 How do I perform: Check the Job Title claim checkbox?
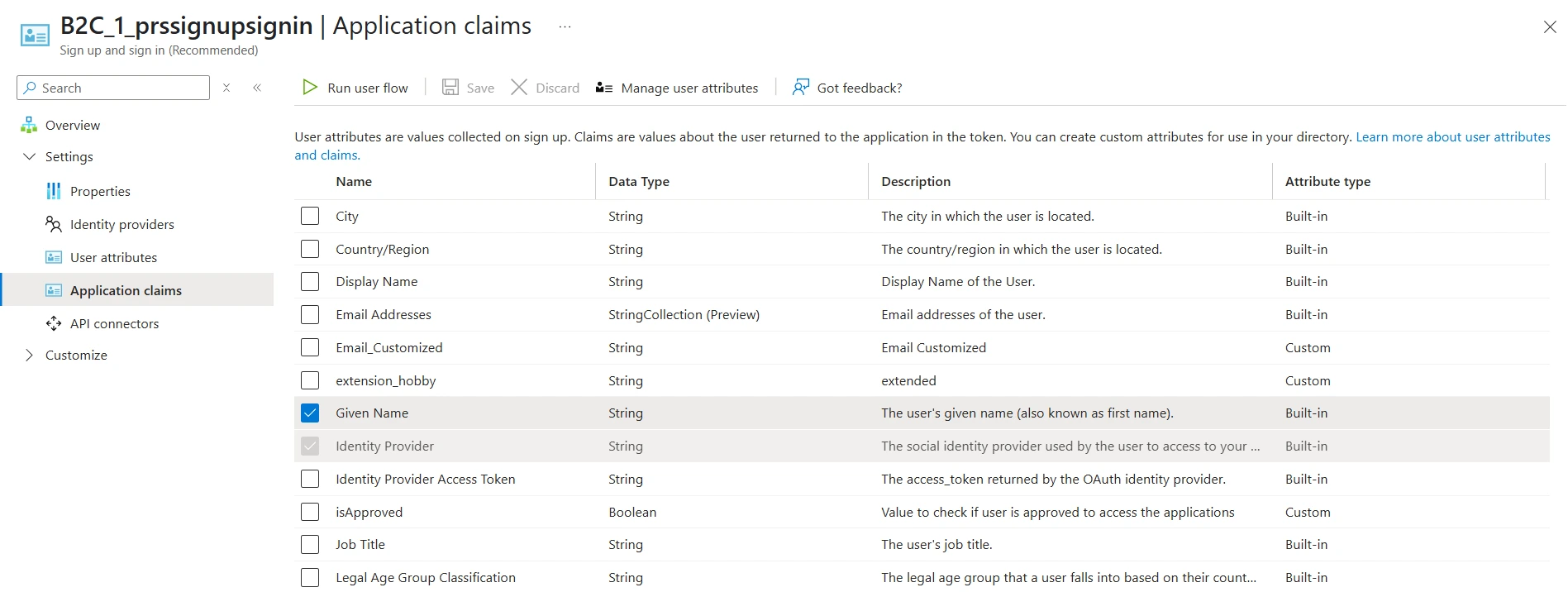click(x=310, y=544)
